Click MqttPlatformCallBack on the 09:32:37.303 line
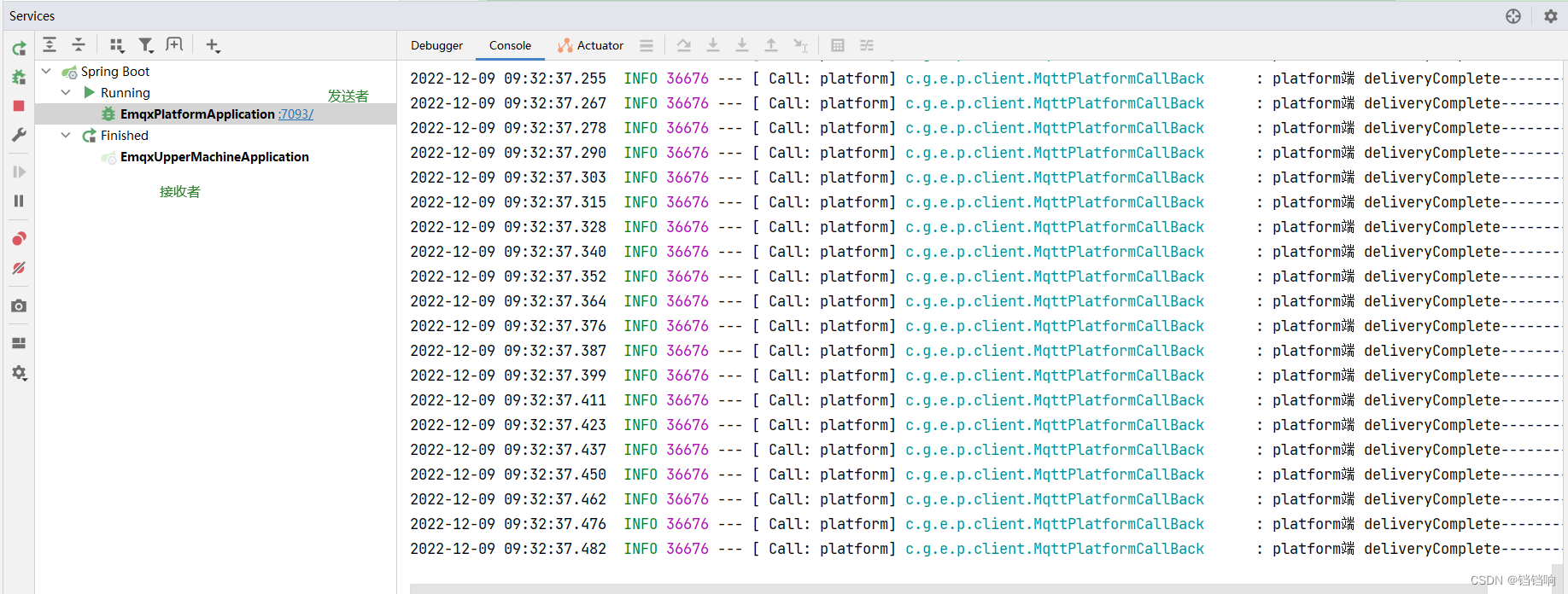 1119,178
